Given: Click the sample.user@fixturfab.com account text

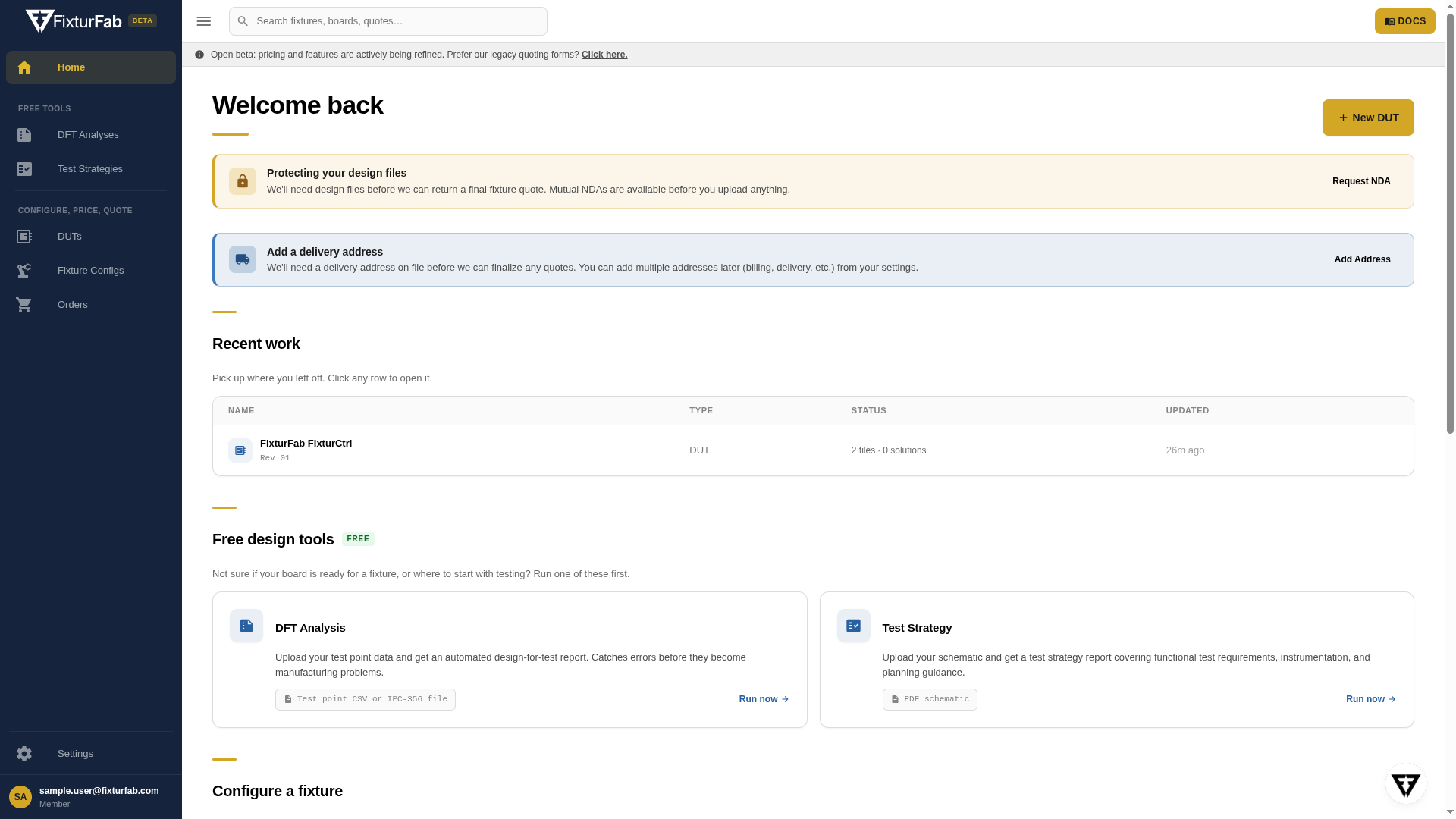Looking at the screenshot, I should (x=99, y=791).
